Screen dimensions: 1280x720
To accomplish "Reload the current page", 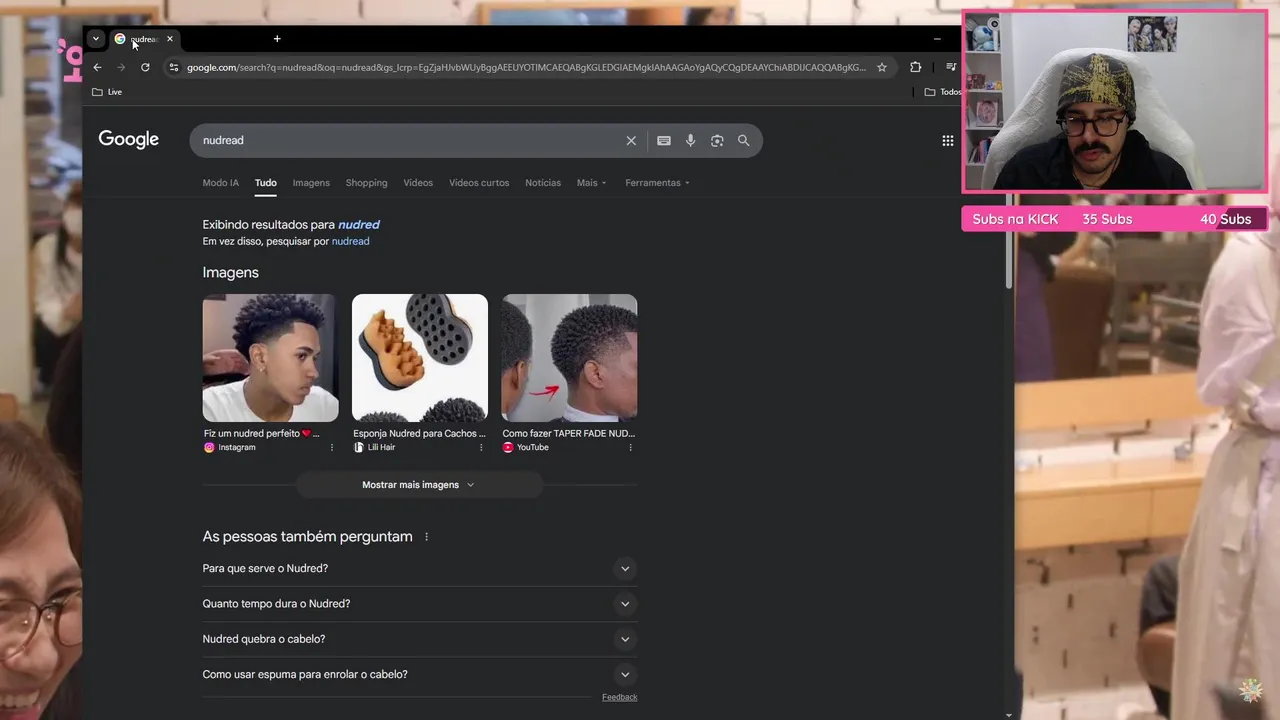I will pyautogui.click(x=145, y=67).
